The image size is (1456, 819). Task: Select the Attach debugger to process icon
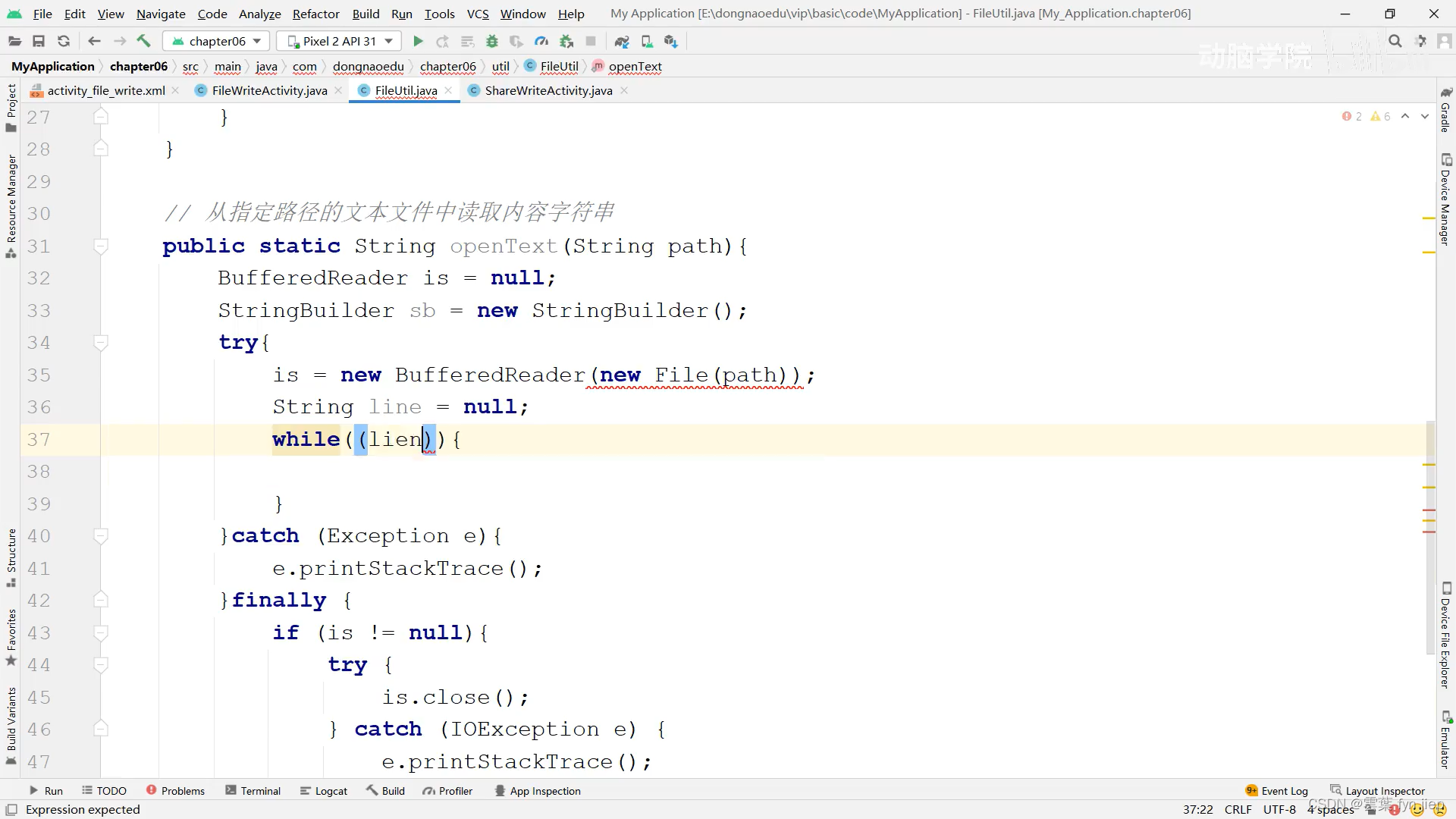click(x=565, y=40)
